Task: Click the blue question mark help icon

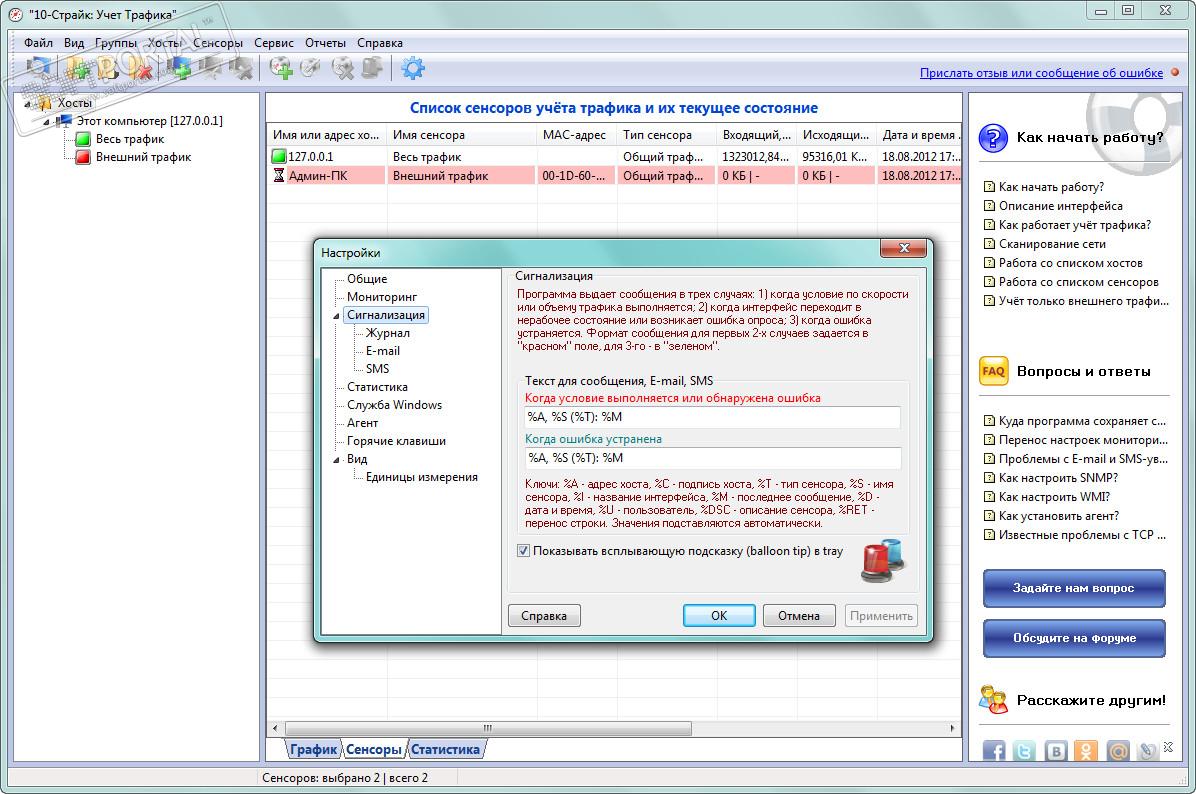Action: point(993,138)
